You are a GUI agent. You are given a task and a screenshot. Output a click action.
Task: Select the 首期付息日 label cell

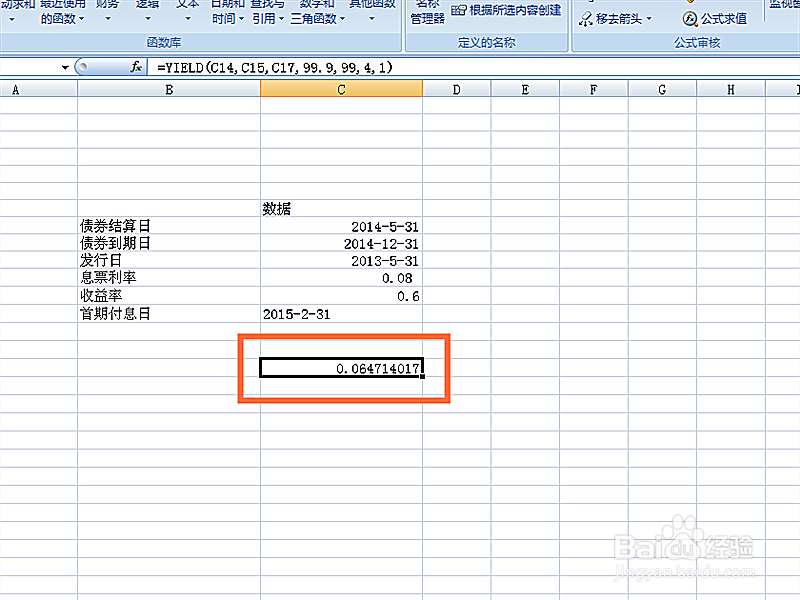pyautogui.click(x=169, y=314)
